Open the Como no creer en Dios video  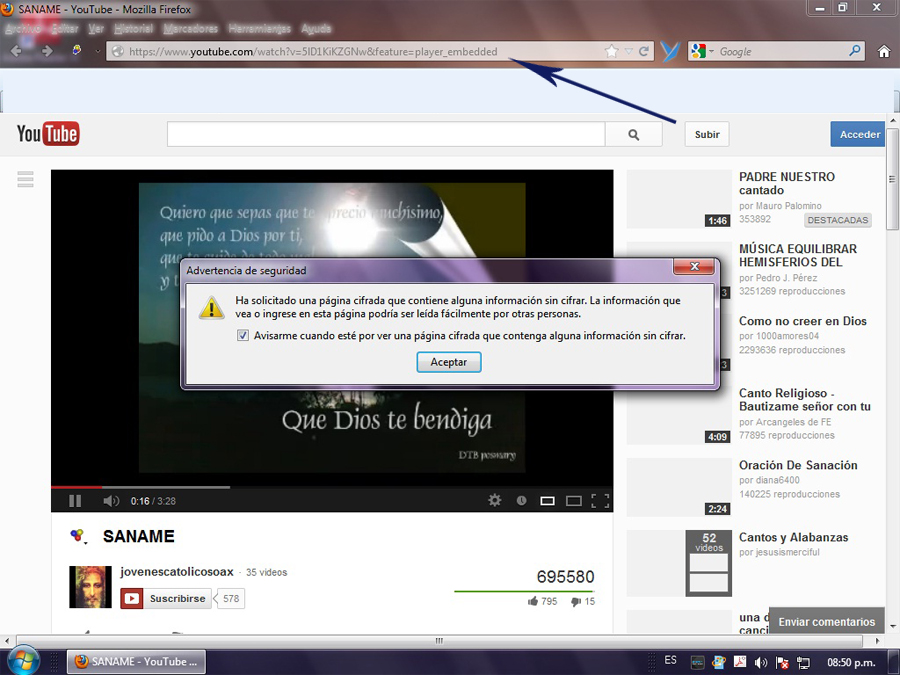tap(802, 321)
